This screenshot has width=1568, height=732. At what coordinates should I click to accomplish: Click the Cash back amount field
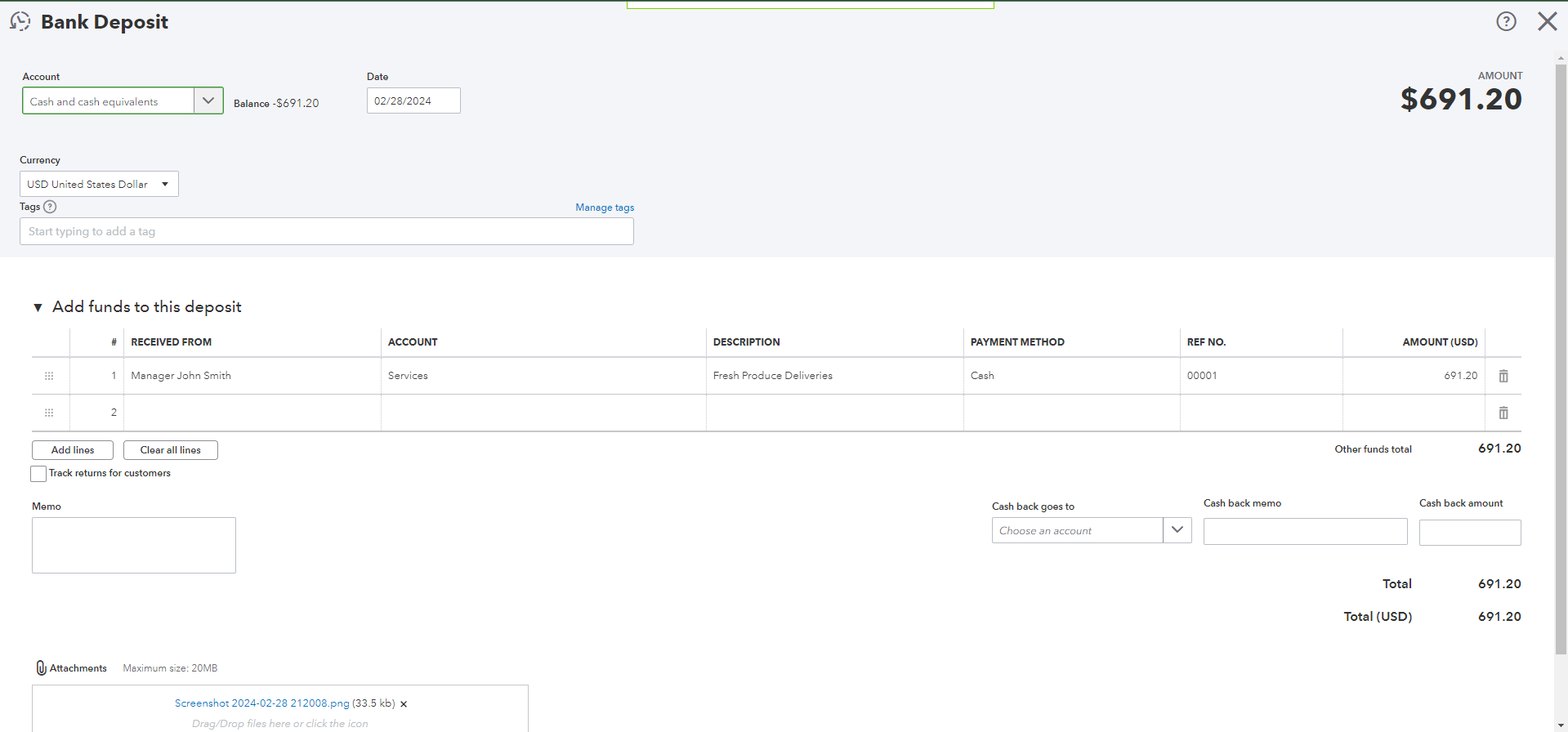[1470, 533]
